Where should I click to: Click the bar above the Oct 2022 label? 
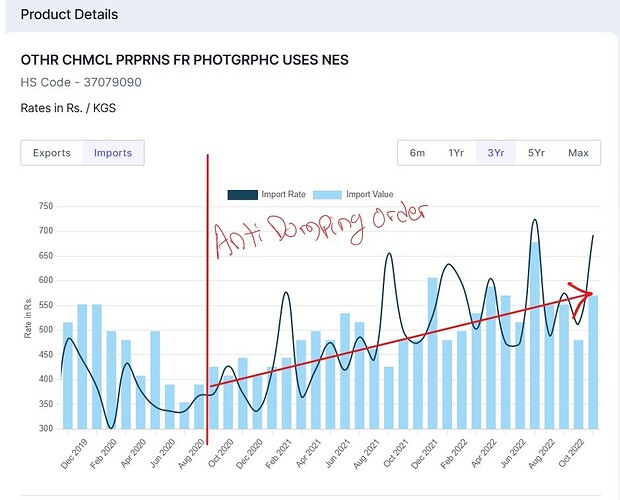578,384
